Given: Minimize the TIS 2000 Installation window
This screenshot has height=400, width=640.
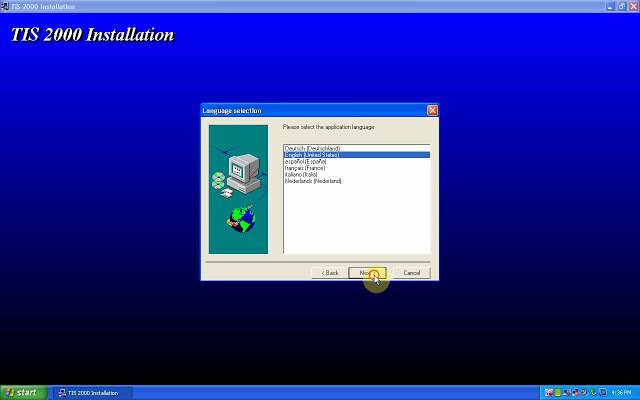Looking at the screenshot, I should click(x=610, y=6).
